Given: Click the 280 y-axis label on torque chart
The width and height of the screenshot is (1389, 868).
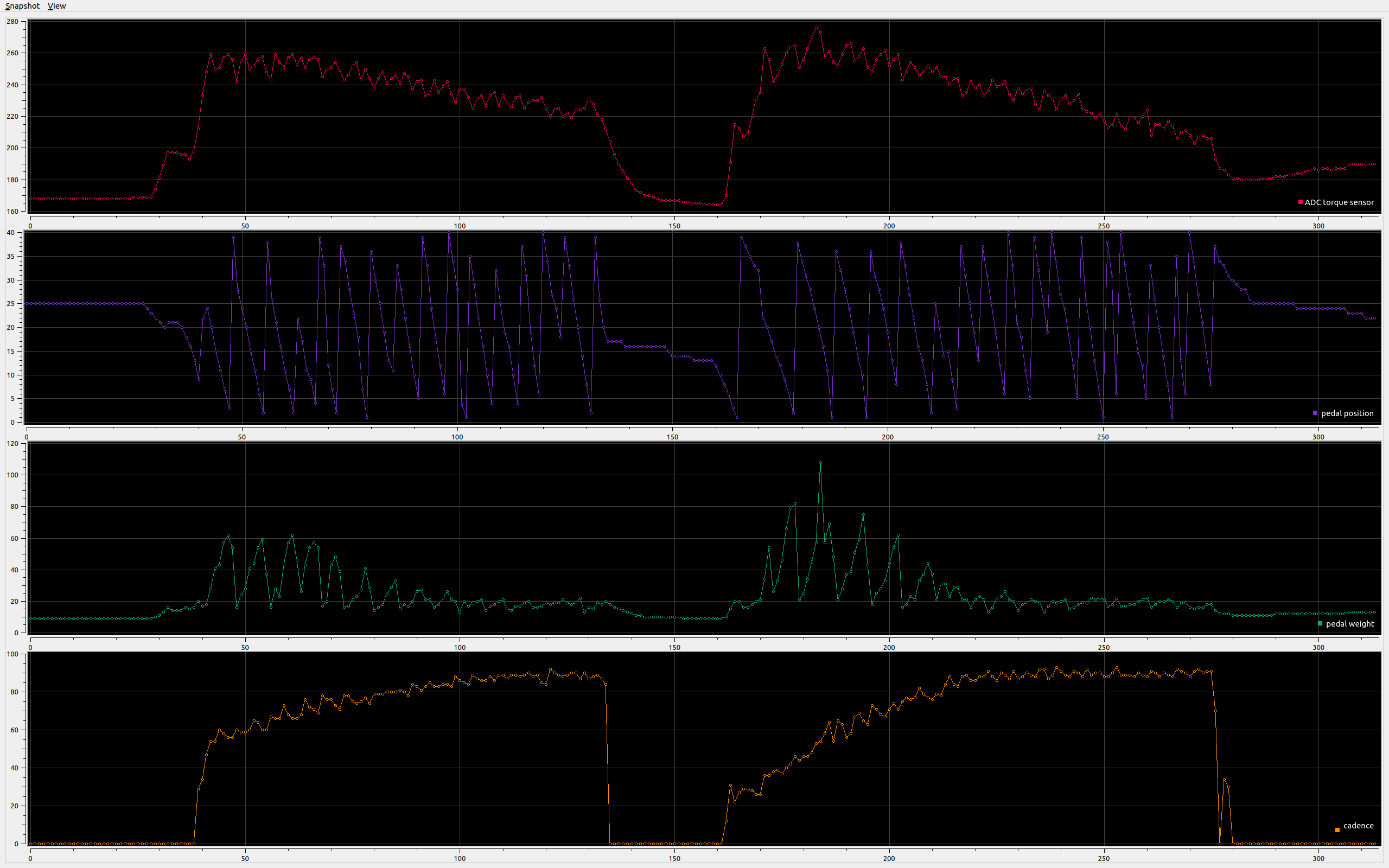Looking at the screenshot, I should [x=12, y=21].
